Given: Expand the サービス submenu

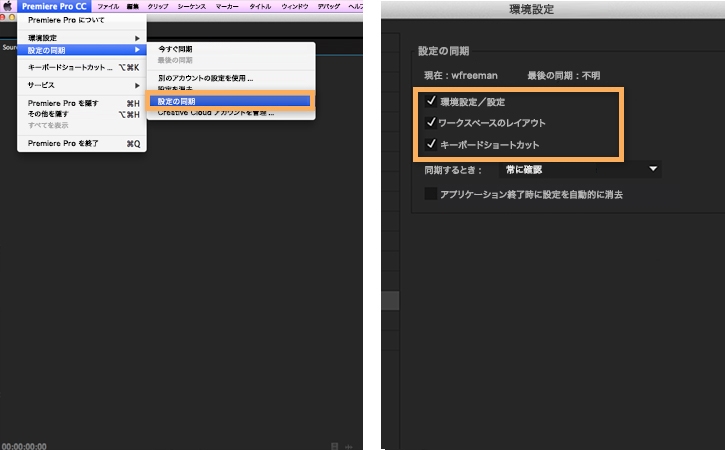Looking at the screenshot, I should (x=82, y=85).
